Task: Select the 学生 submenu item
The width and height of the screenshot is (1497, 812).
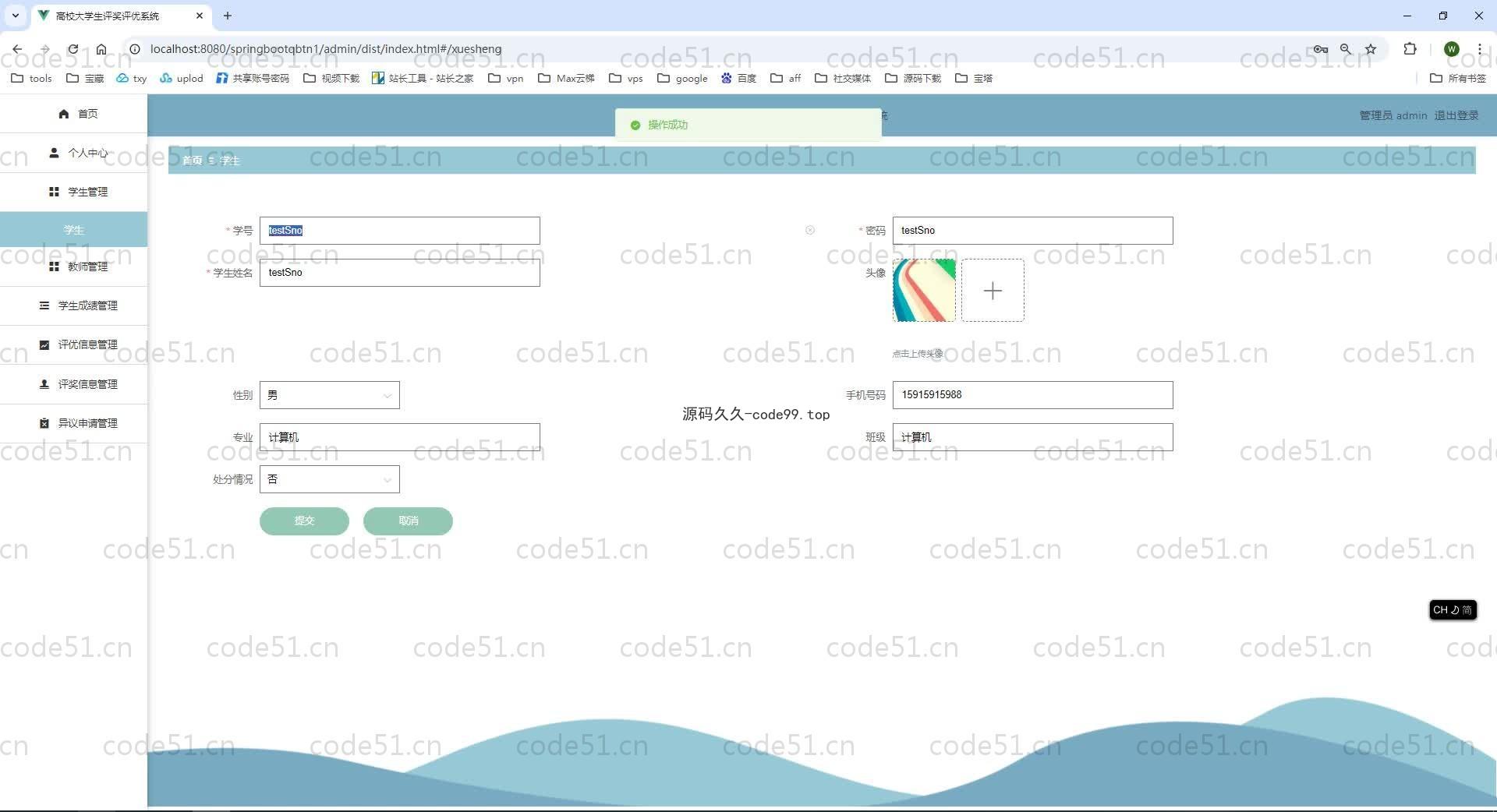Action: tap(73, 230)
